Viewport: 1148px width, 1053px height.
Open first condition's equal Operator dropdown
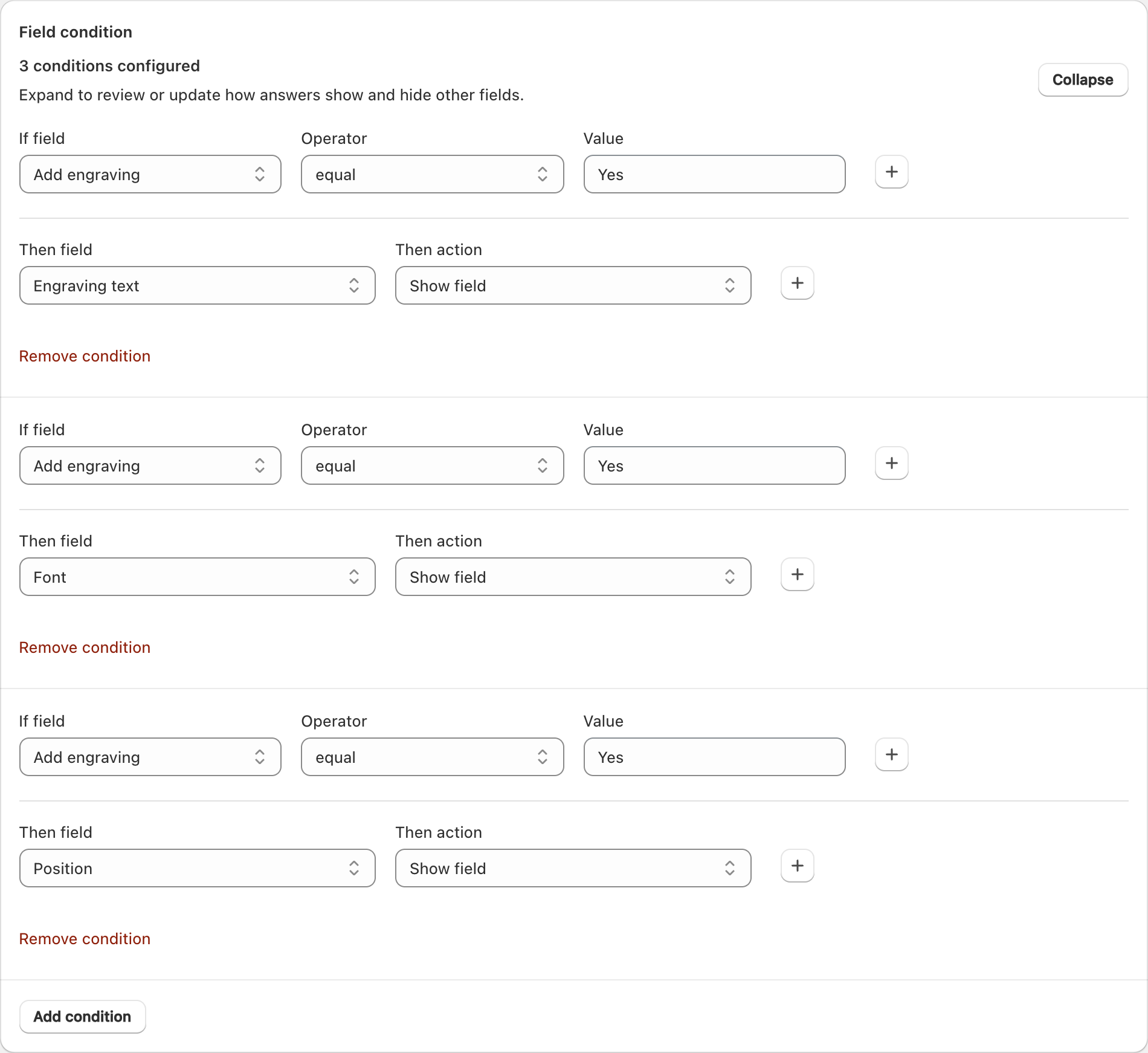coord(433,174)
